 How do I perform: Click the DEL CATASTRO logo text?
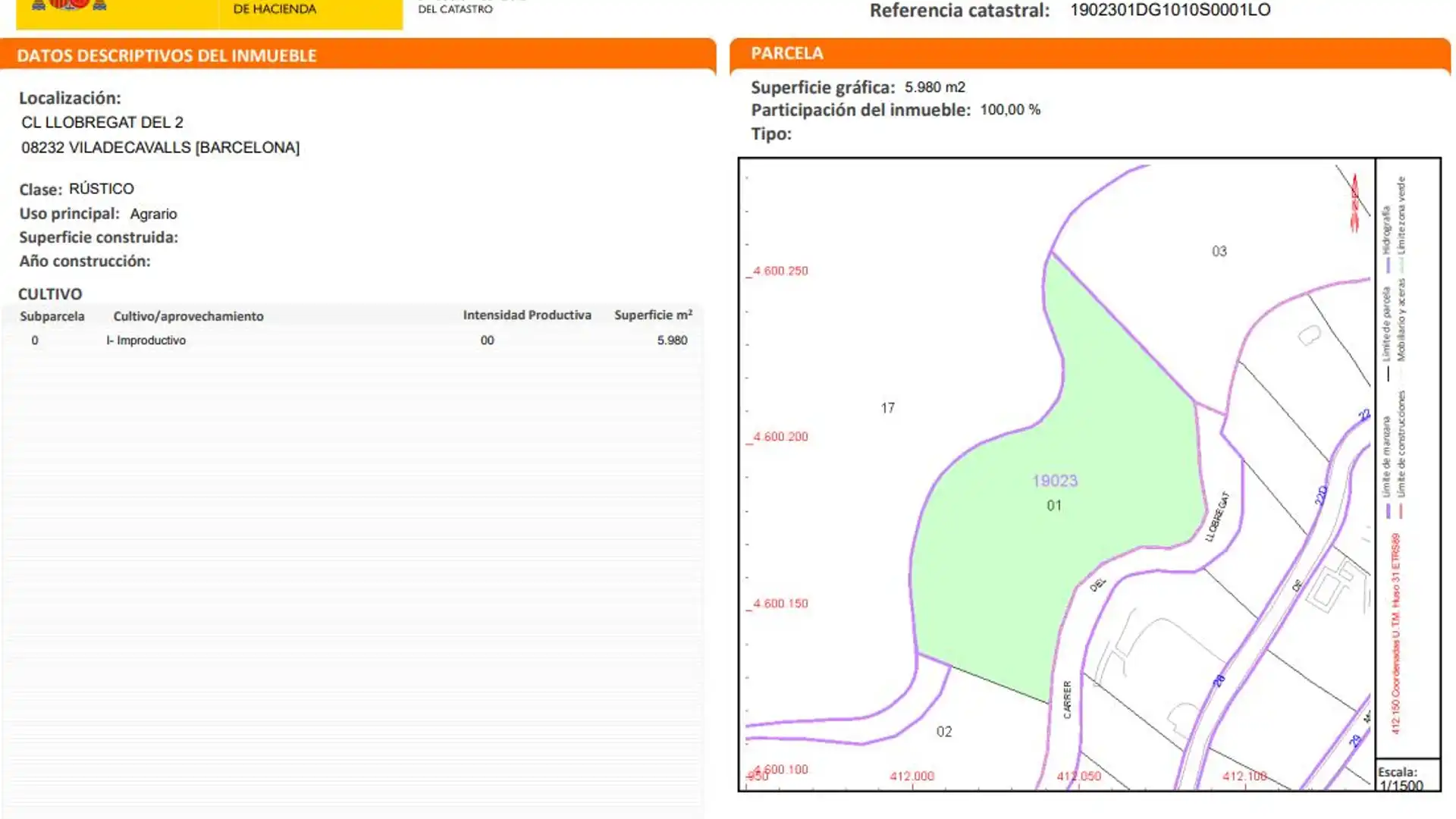pos(455,9)
